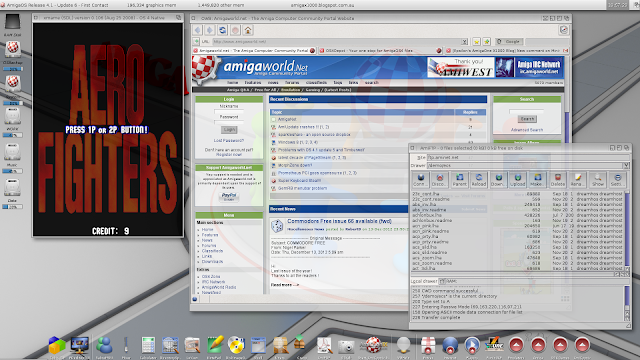Click the AmiFTP Site field

(528, 157)
